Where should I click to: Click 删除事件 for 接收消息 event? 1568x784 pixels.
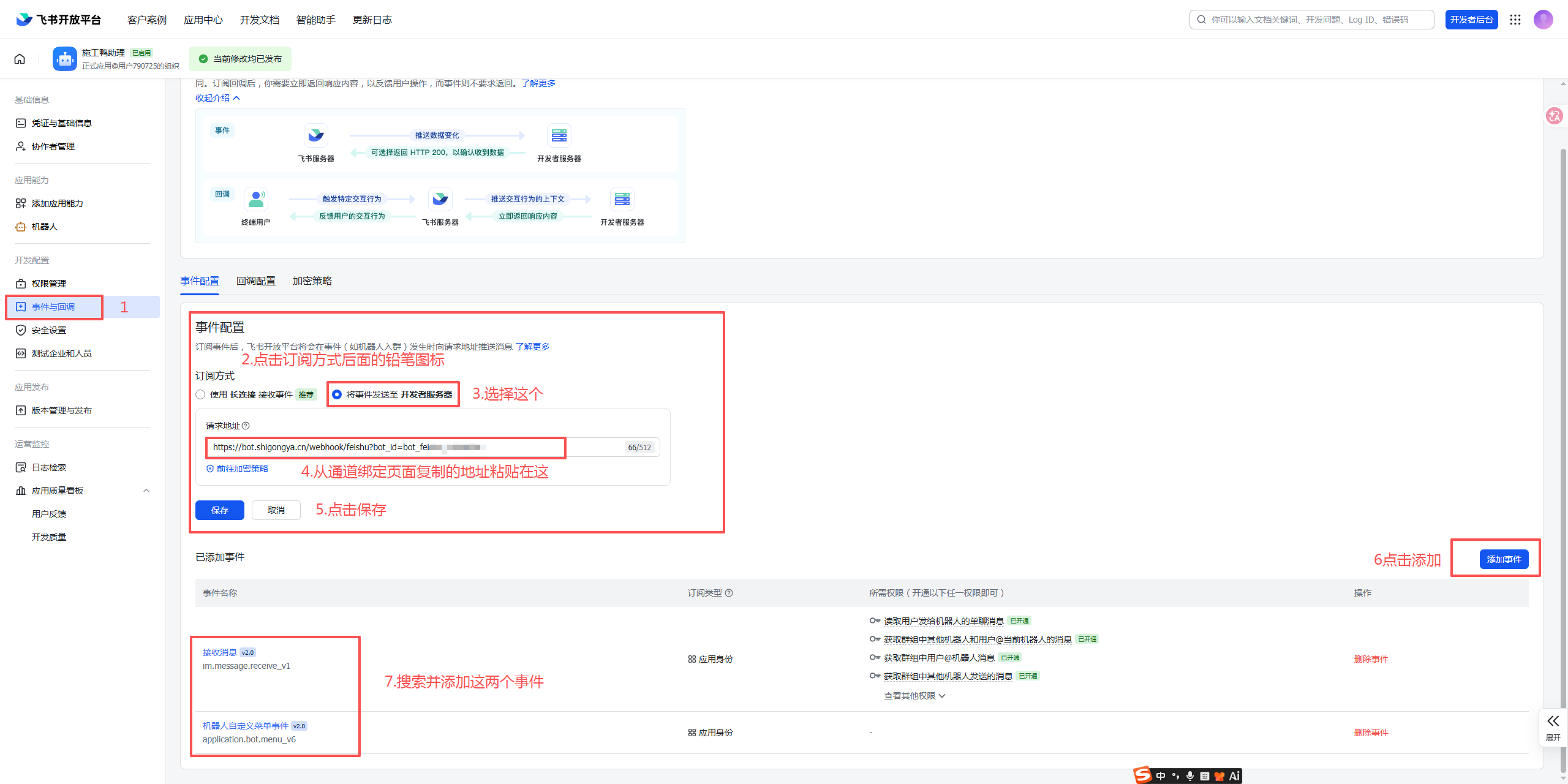pos(1371,659)
